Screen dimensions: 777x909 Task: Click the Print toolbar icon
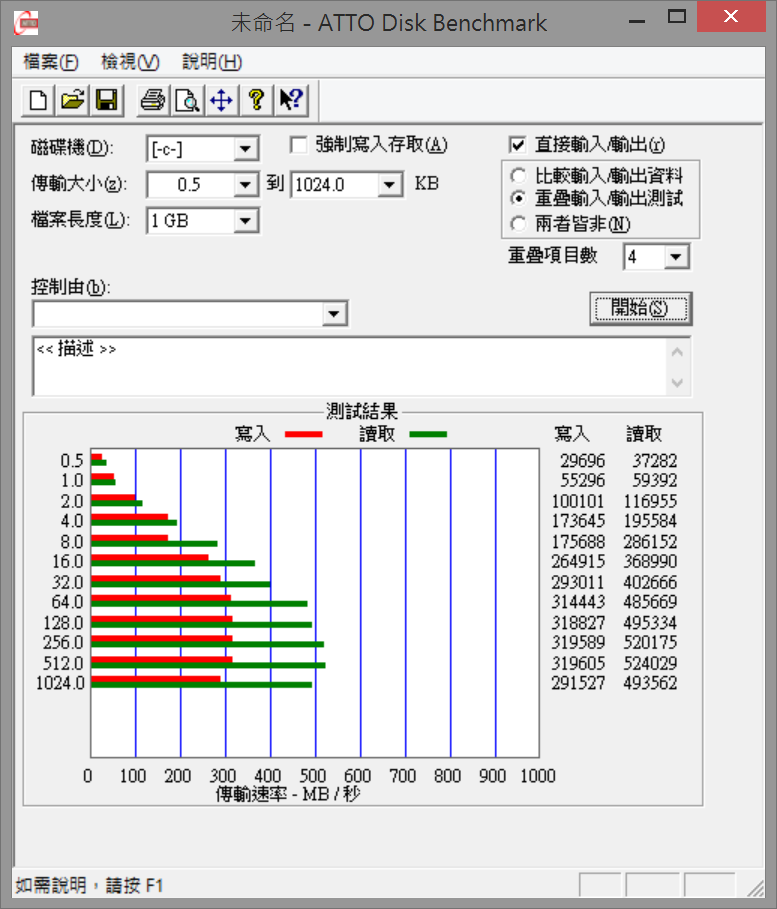[x=153, y=100]
